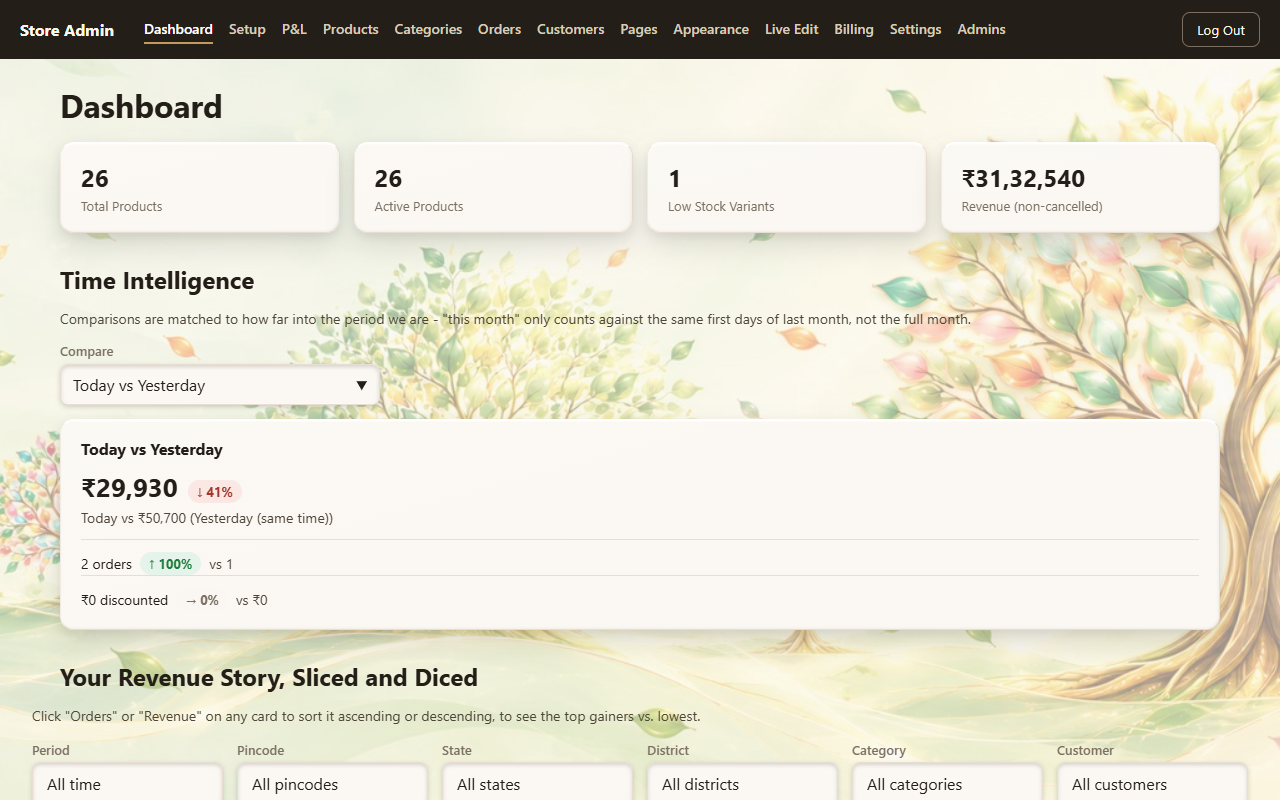Screen dimensions: 1280x800
Task: Open Settings in the top navigation
Action: coord(915,29)
